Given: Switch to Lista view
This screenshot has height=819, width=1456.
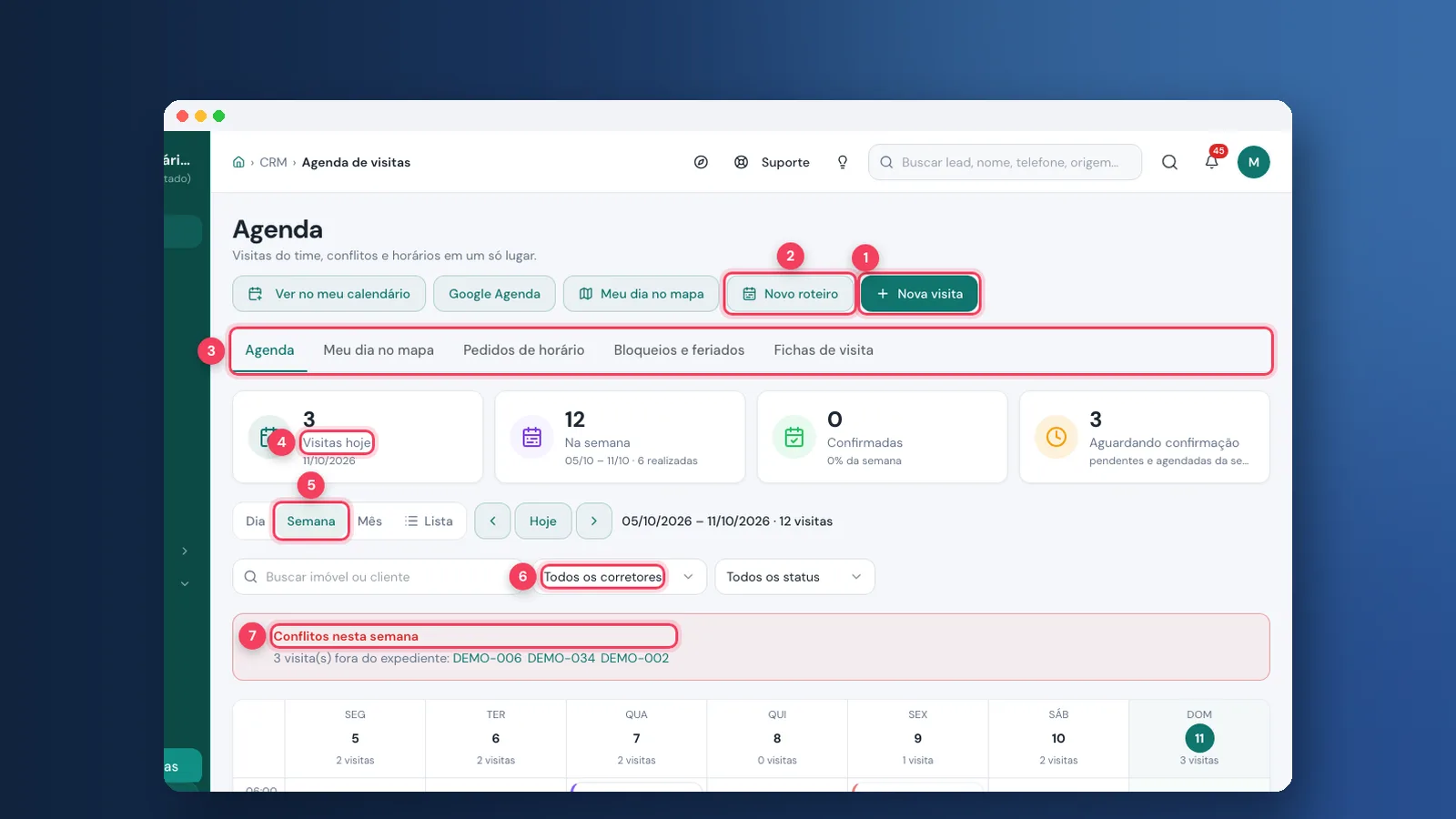Looking at the screenshot, I should click(x=429, y=521).
